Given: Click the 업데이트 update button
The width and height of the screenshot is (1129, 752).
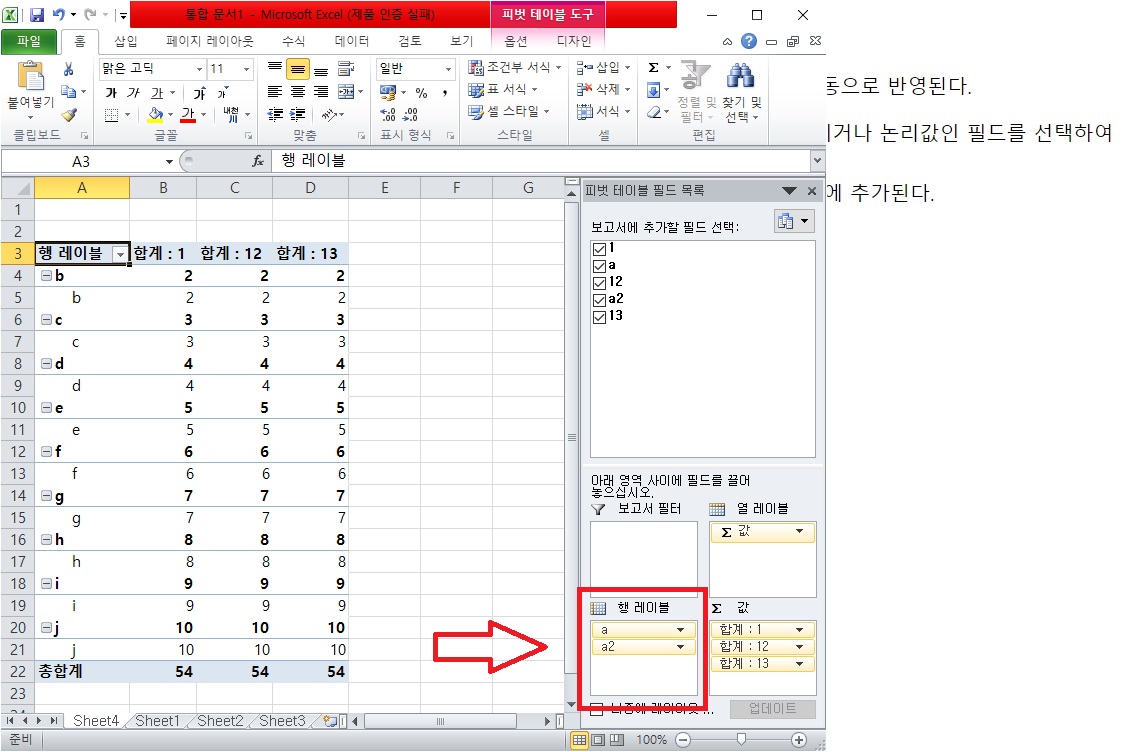Looking at the screenshot, I should click(x=772, y=709).
